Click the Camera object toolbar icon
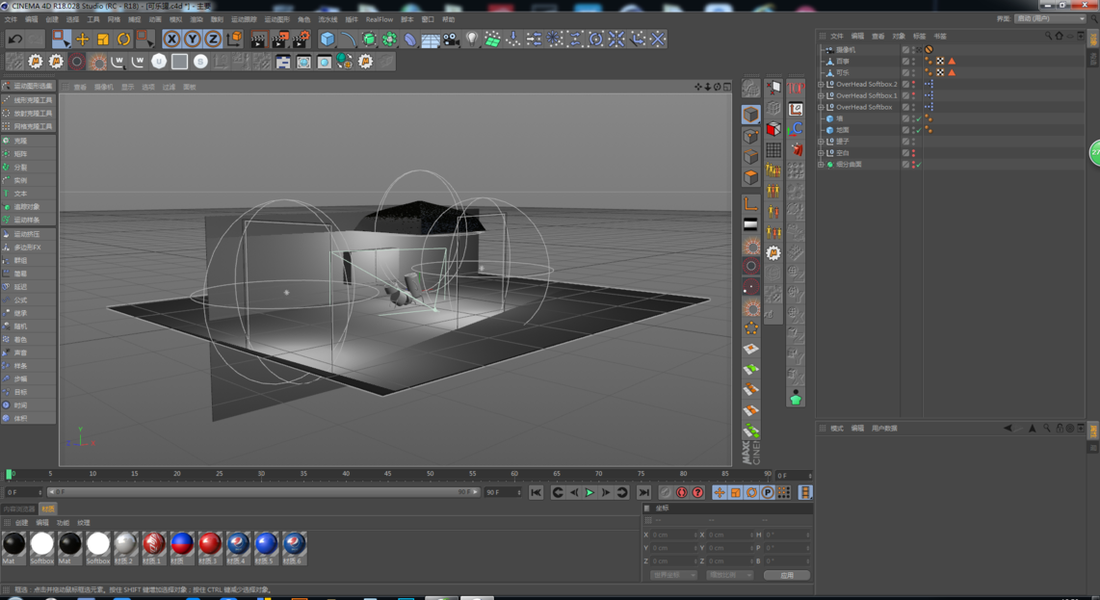The width and height of the screenshot is (1100, 600). pos(451,39)
